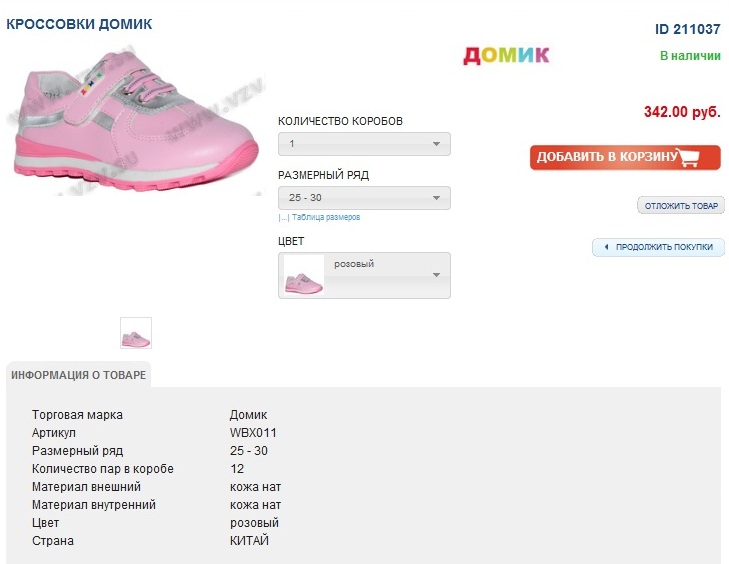Click the Кроссовки Домик product title

point(80,23)
